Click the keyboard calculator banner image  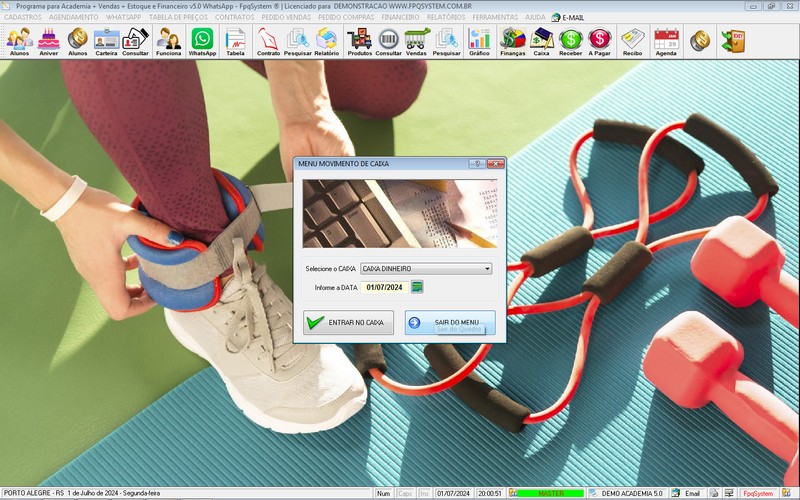(400, 214)
